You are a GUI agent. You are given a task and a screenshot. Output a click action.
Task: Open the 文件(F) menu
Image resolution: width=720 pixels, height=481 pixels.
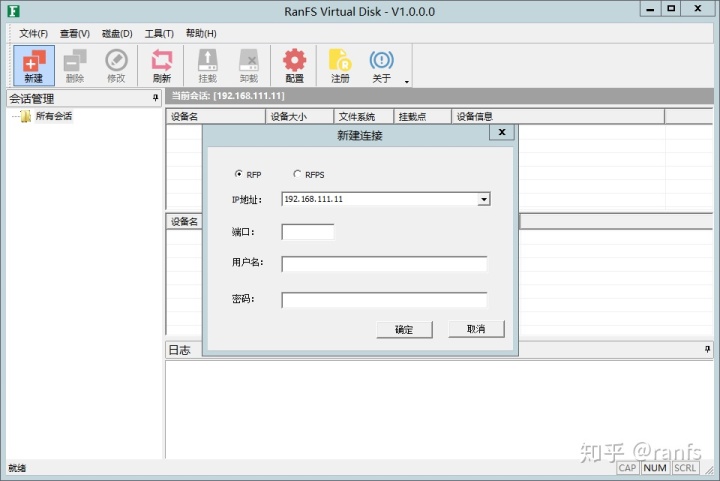(x=33, y=34)
